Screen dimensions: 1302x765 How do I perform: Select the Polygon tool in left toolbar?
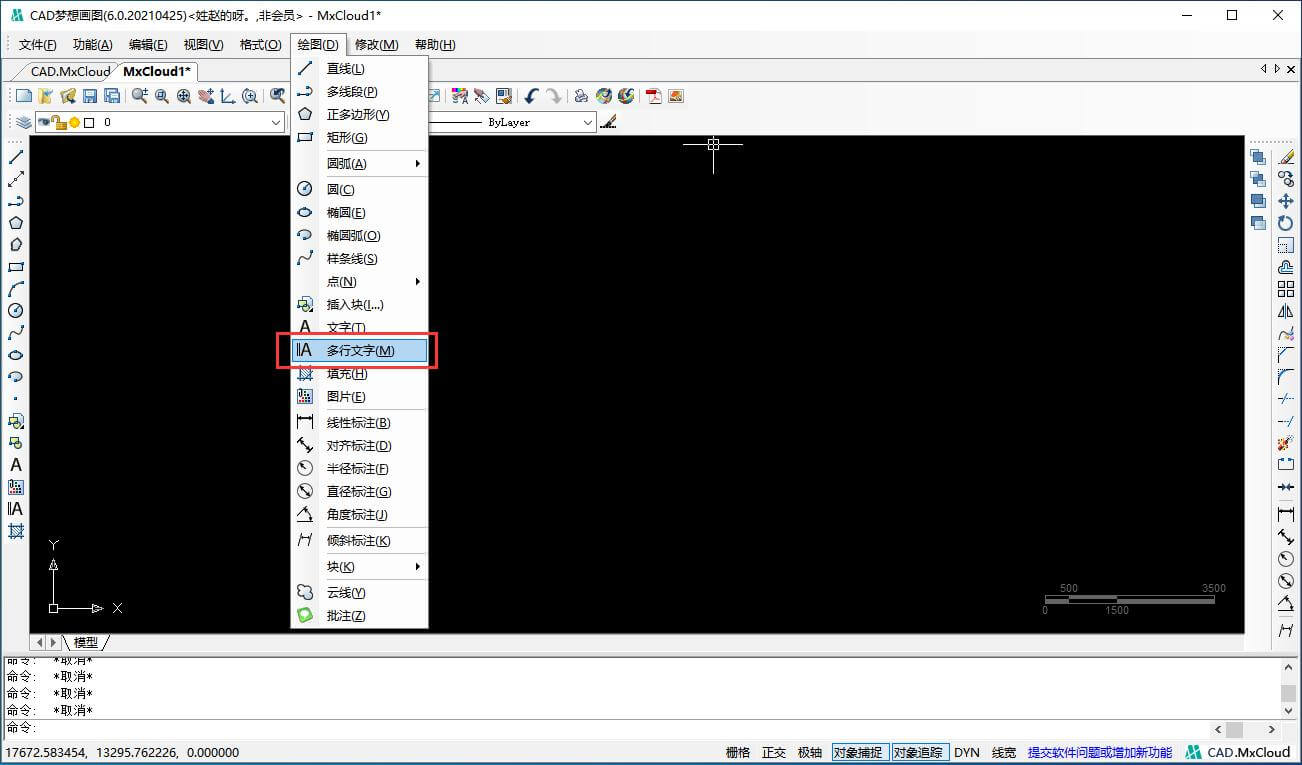coord(16,223)
